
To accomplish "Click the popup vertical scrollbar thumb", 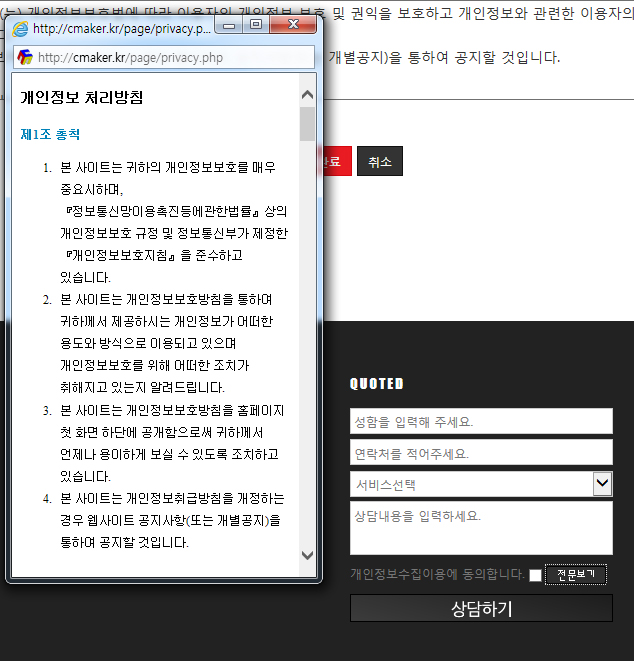I will pos(307,123).
